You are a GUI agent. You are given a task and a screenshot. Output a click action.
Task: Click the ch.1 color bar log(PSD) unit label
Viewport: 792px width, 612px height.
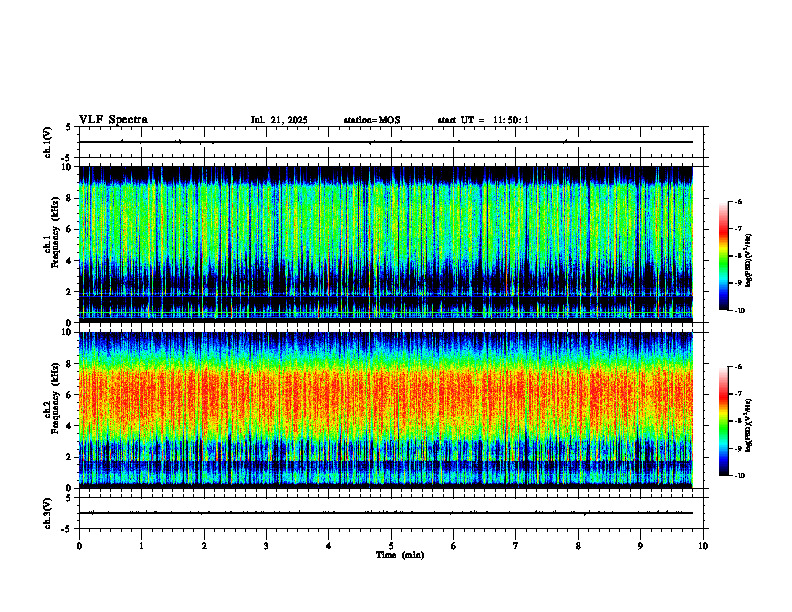click(749, 261)
